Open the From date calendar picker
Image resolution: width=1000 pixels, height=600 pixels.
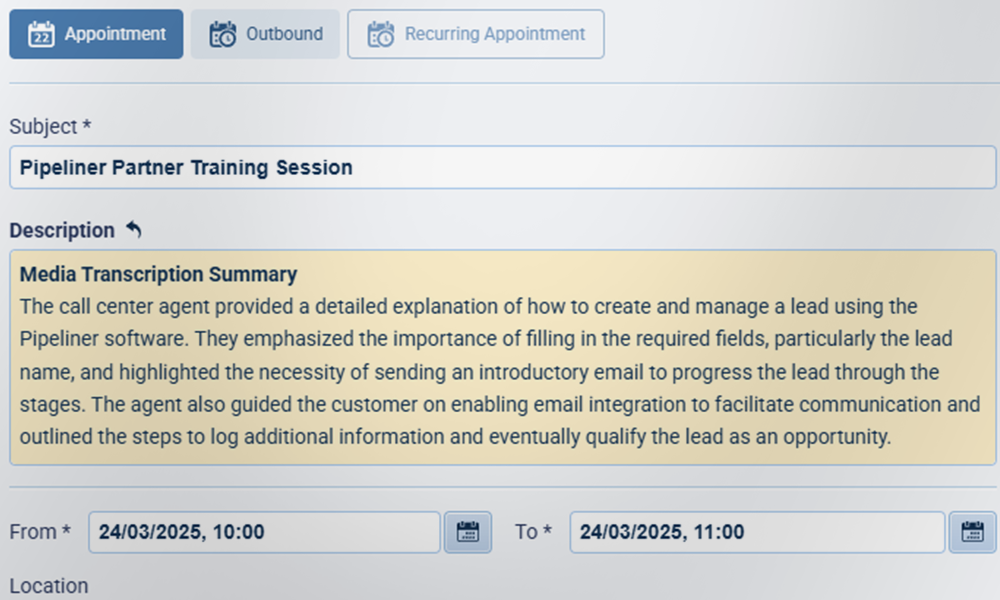click(467, 532)
